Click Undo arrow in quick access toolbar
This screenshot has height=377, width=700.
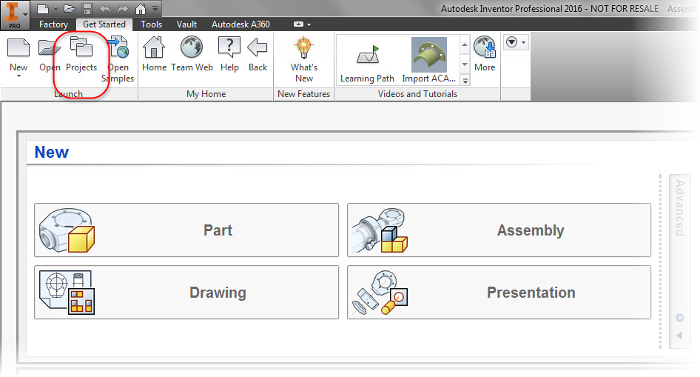pyautogui.click(x=105, y=8)
